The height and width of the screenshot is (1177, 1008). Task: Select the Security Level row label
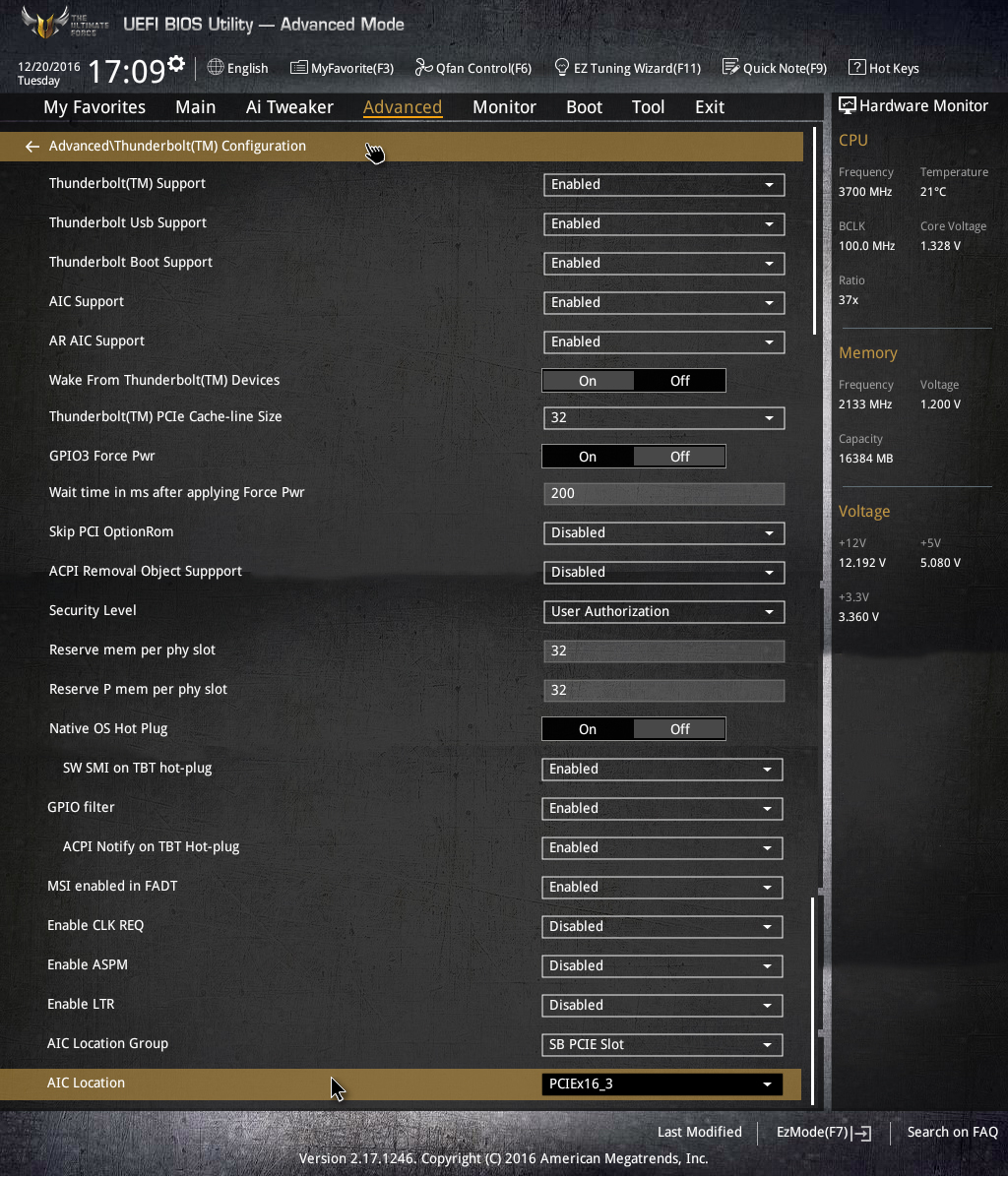(93, 611)
